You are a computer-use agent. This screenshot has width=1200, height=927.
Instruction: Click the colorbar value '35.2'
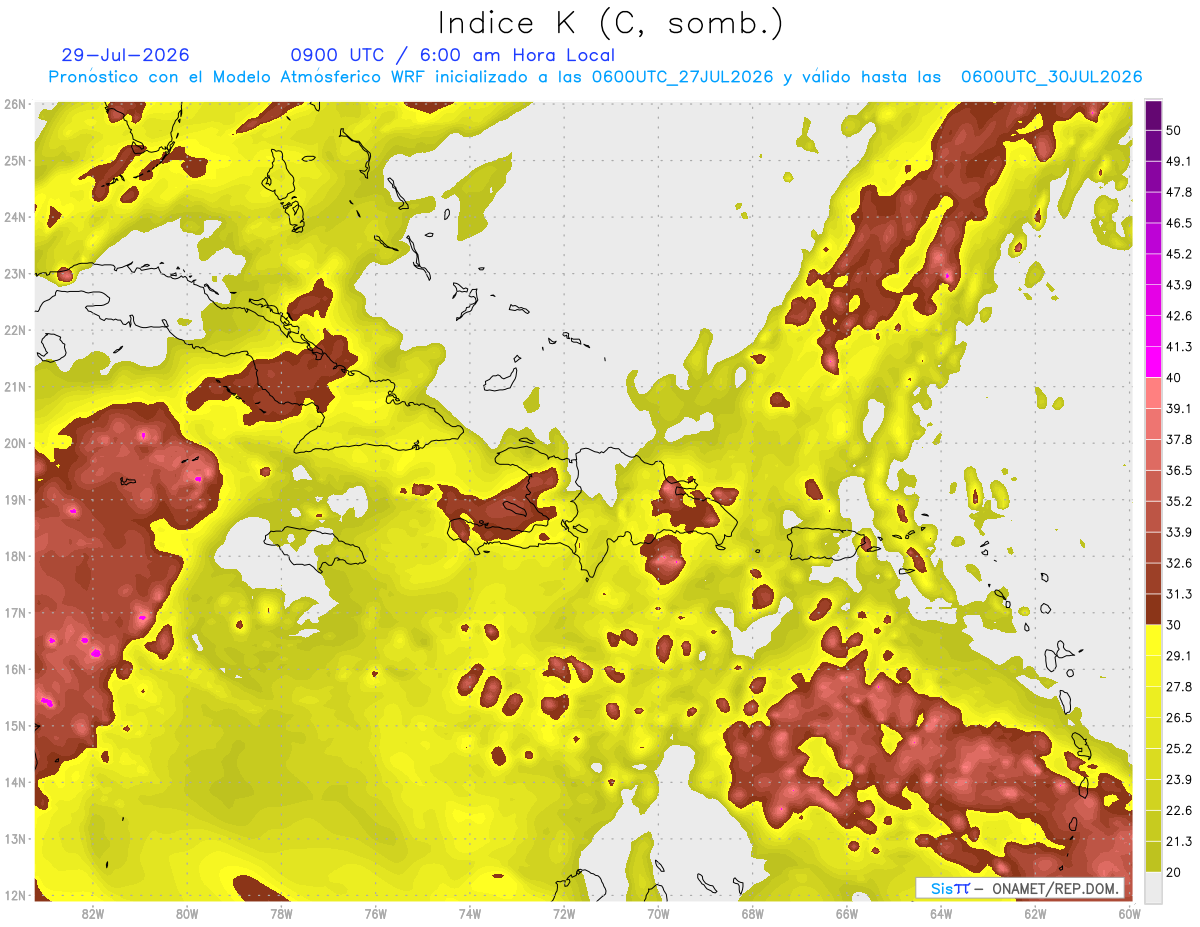[x=1178, y=501]
